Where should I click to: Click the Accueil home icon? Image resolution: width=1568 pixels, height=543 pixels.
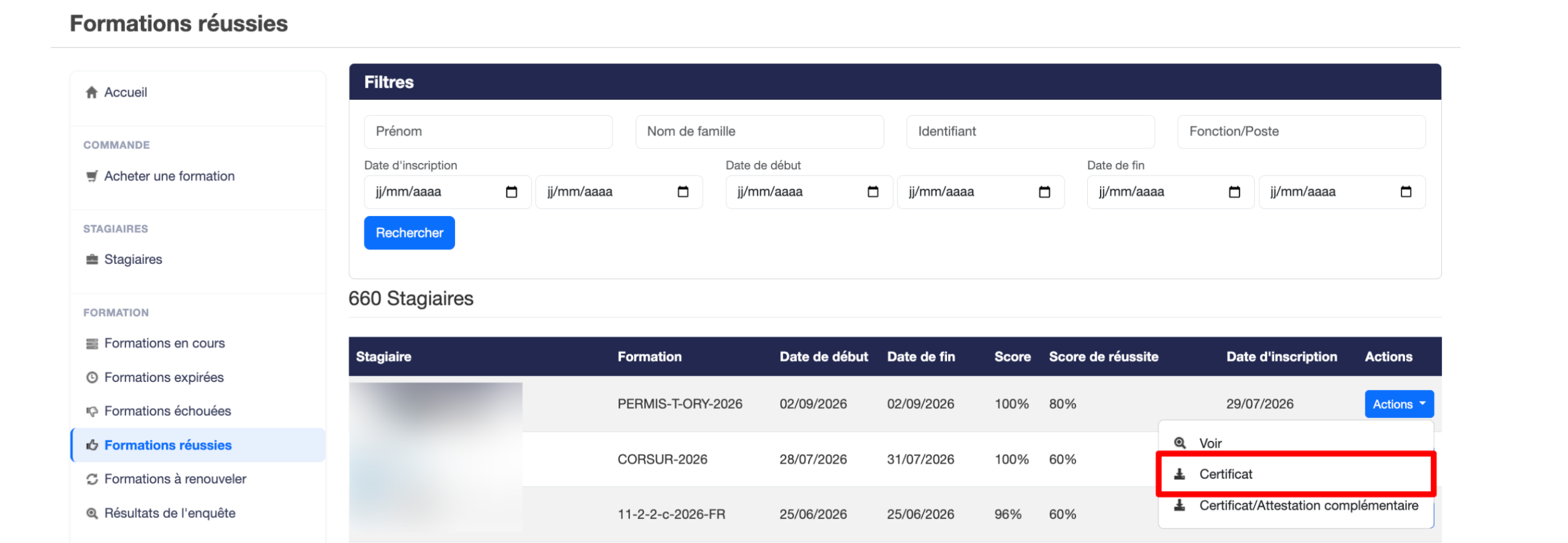(x=92, y=92)
